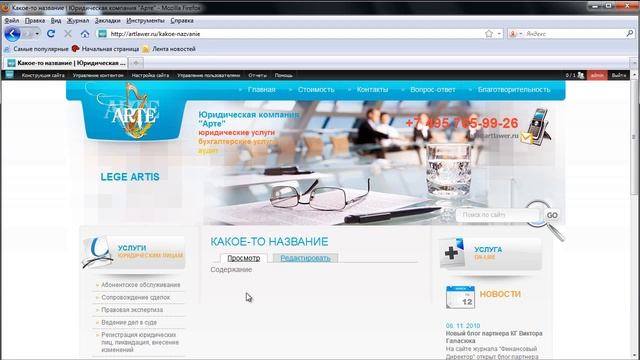Open the Благотворительность site page
Screen dimensions: 640x360
(514, 89)
